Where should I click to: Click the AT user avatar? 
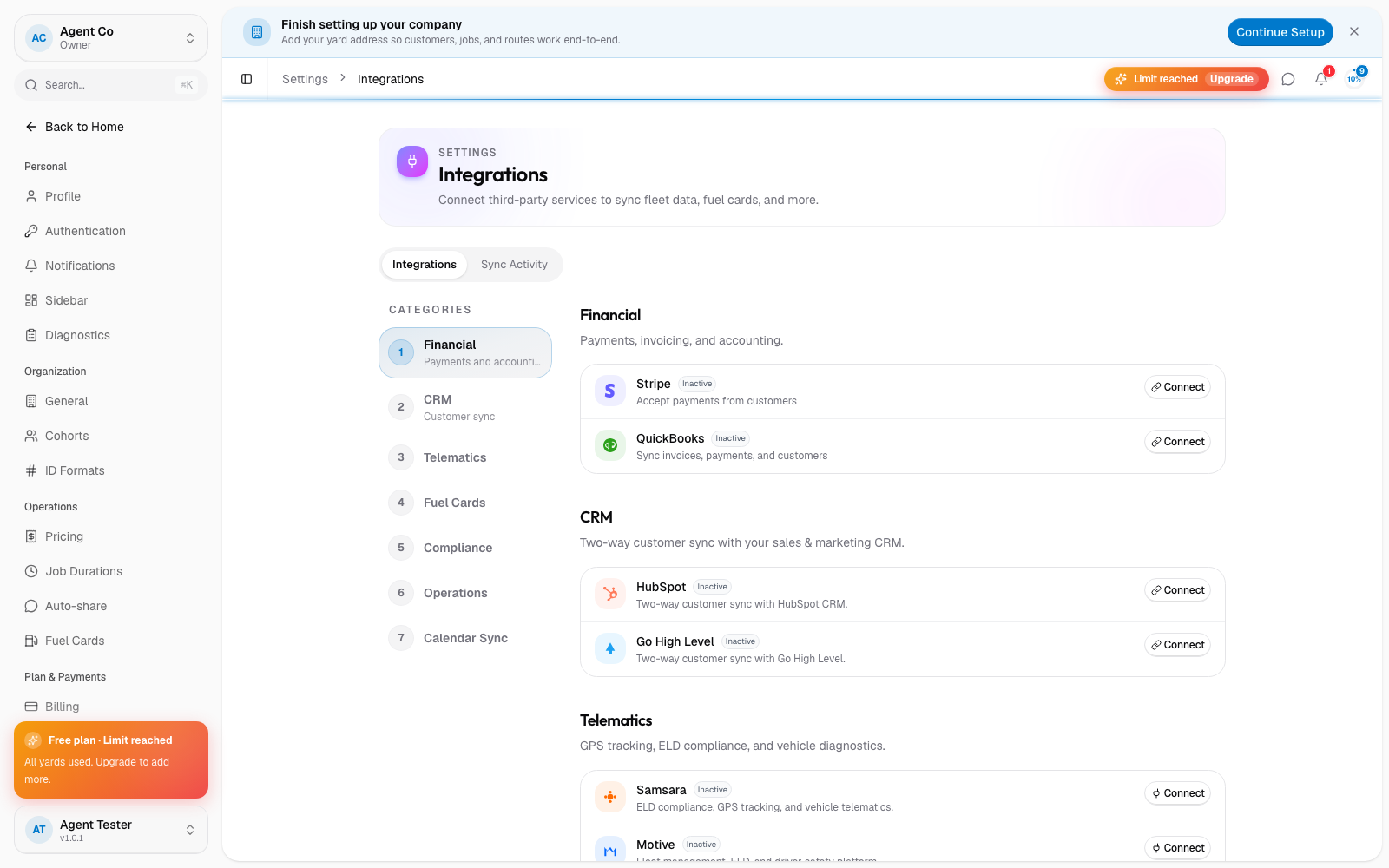coord(39,830)
